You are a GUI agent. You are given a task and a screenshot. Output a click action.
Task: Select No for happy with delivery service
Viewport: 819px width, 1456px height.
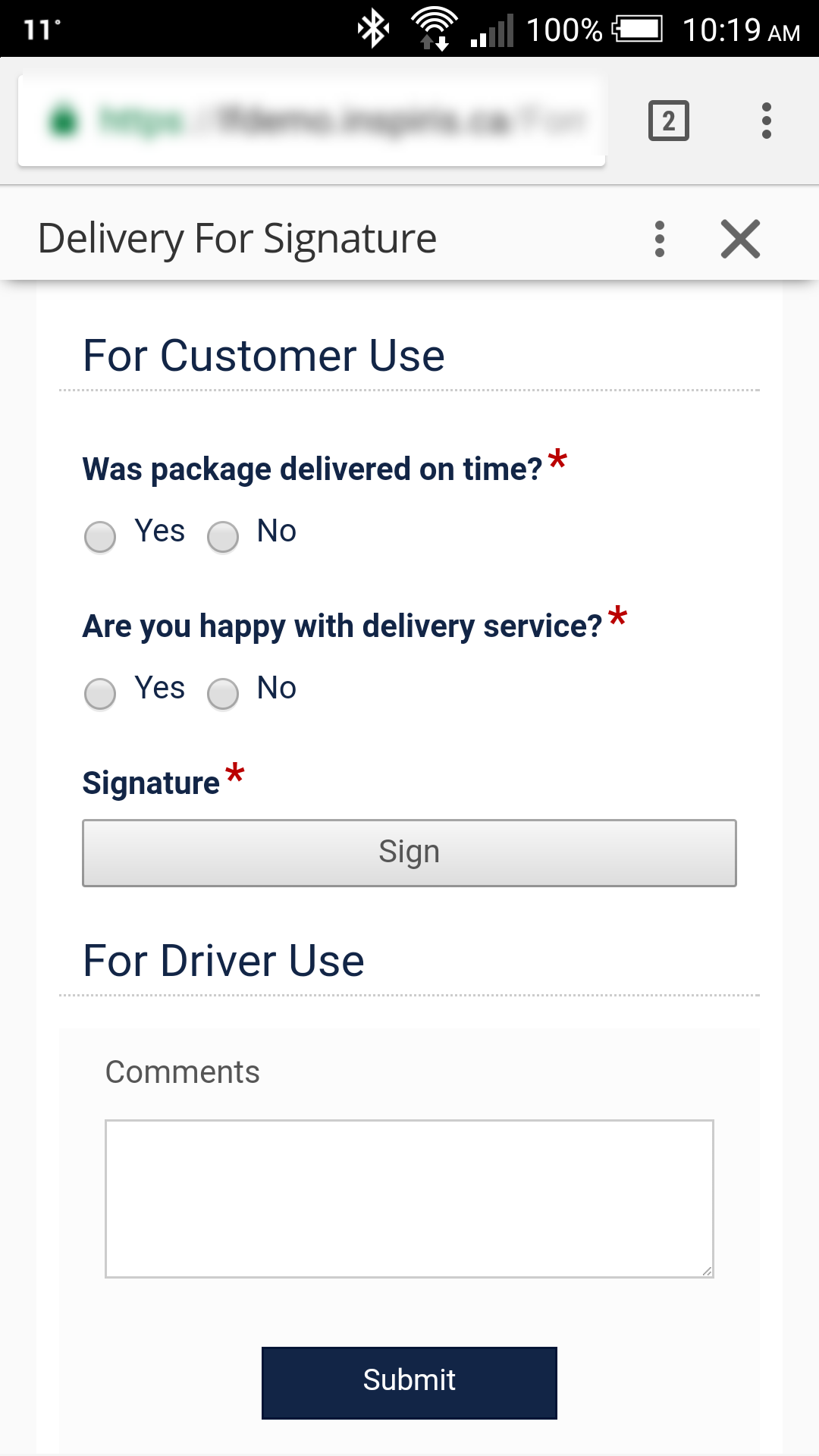pos(223,694)
